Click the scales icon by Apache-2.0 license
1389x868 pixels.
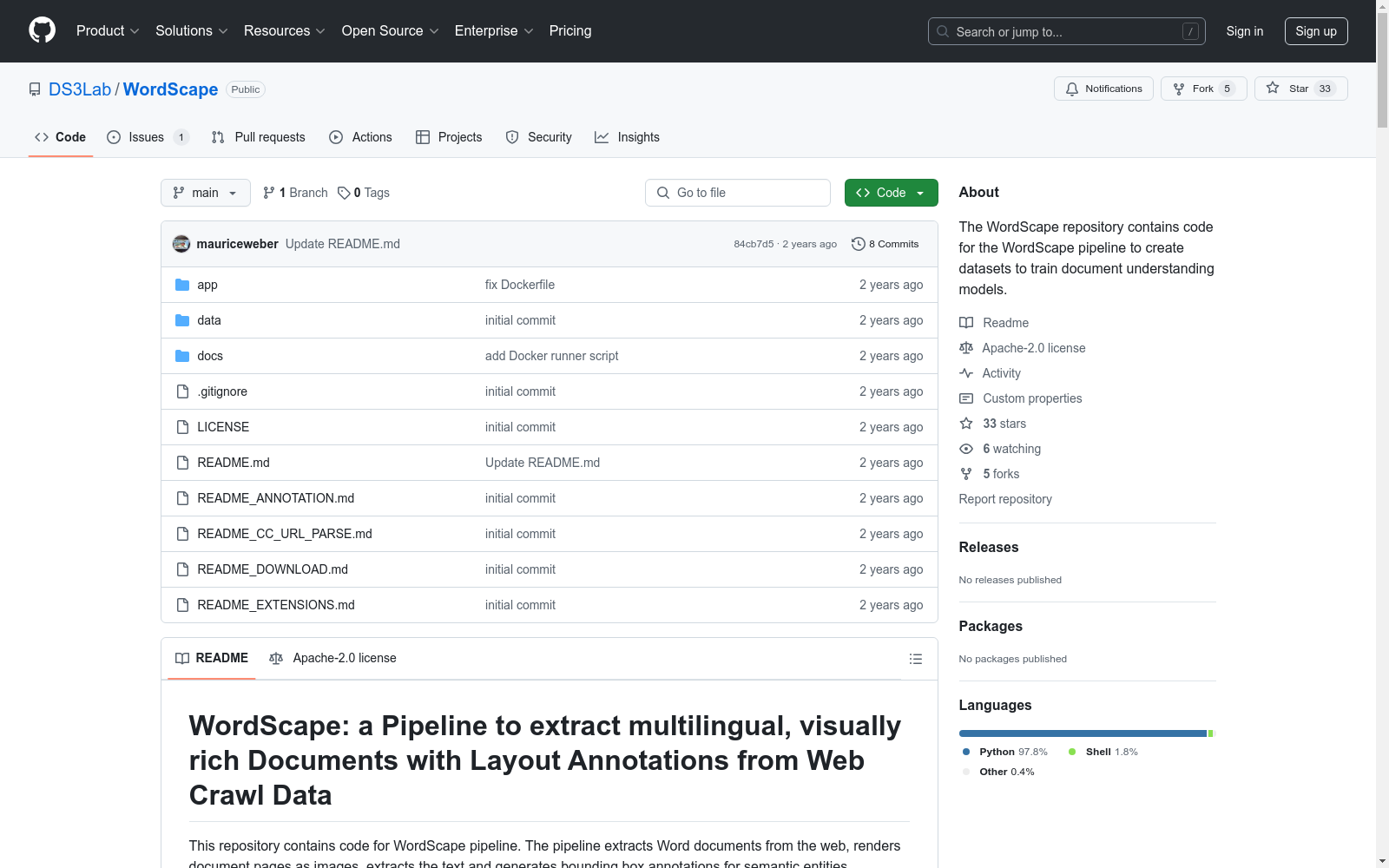[966, 348]
